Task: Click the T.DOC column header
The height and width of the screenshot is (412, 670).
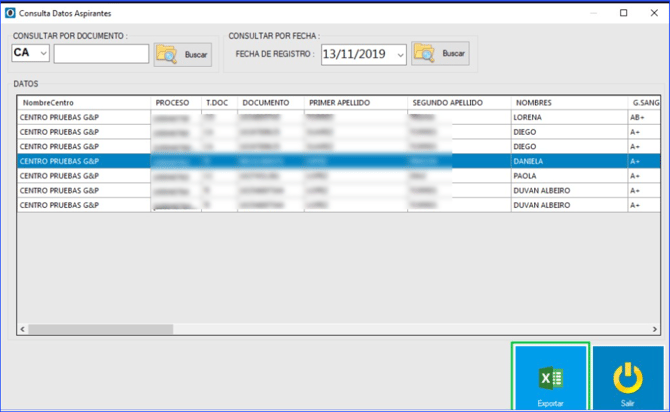Action: (220, 103)
